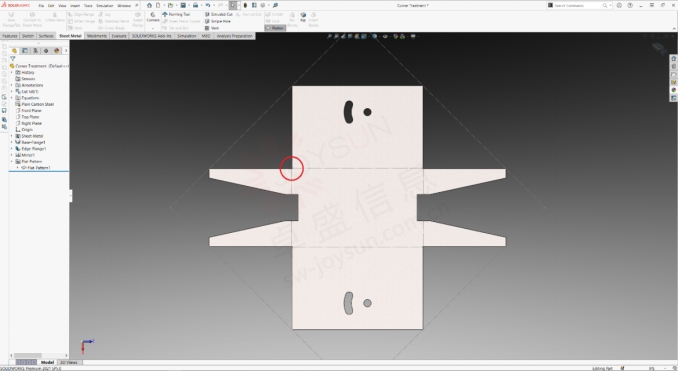Screen dimensions: 678x371
Task: Open the Window menu
Action: pyautogui.click(x=124, y=6)
